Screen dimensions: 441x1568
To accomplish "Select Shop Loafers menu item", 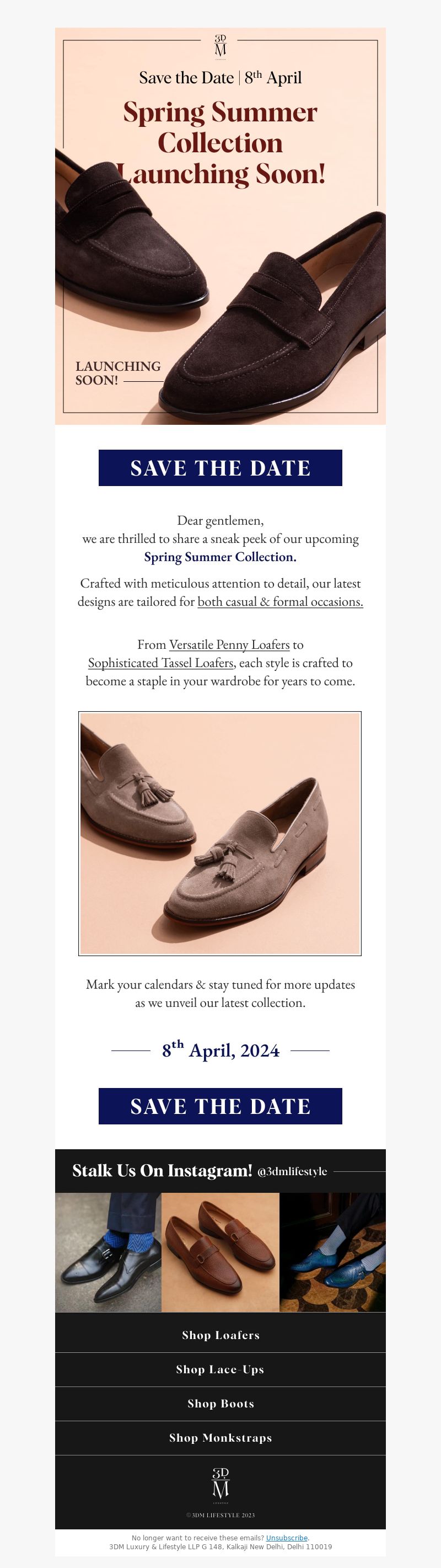I will [x=220, y=1335].
